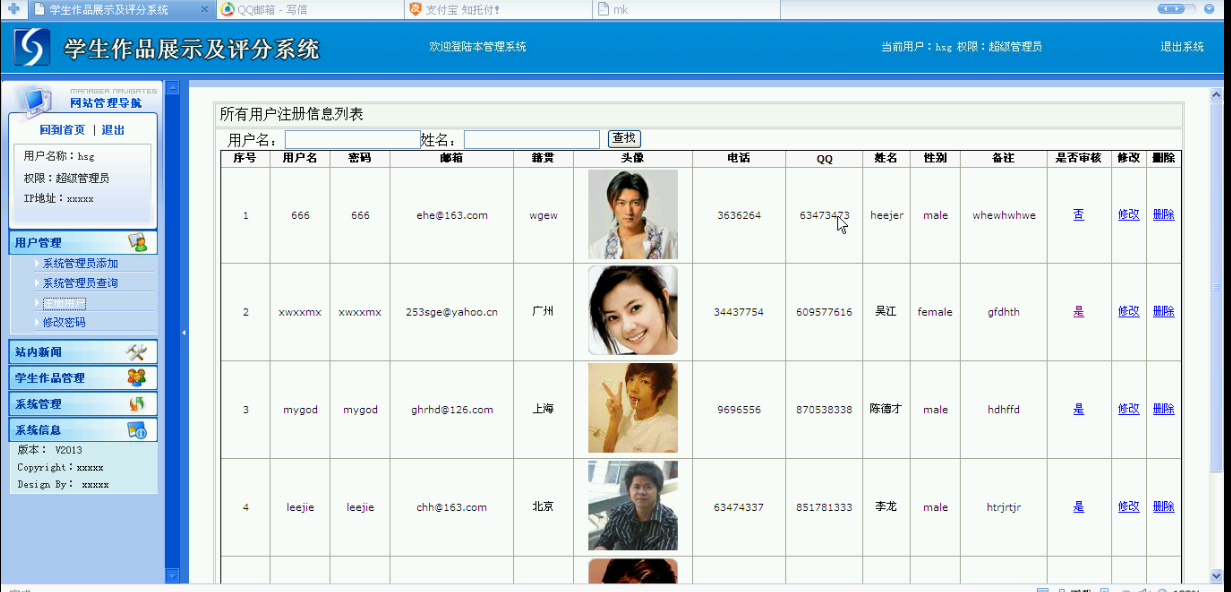
Task: Click 删除 for user xwxxmx
Action: click(1164, 312)
